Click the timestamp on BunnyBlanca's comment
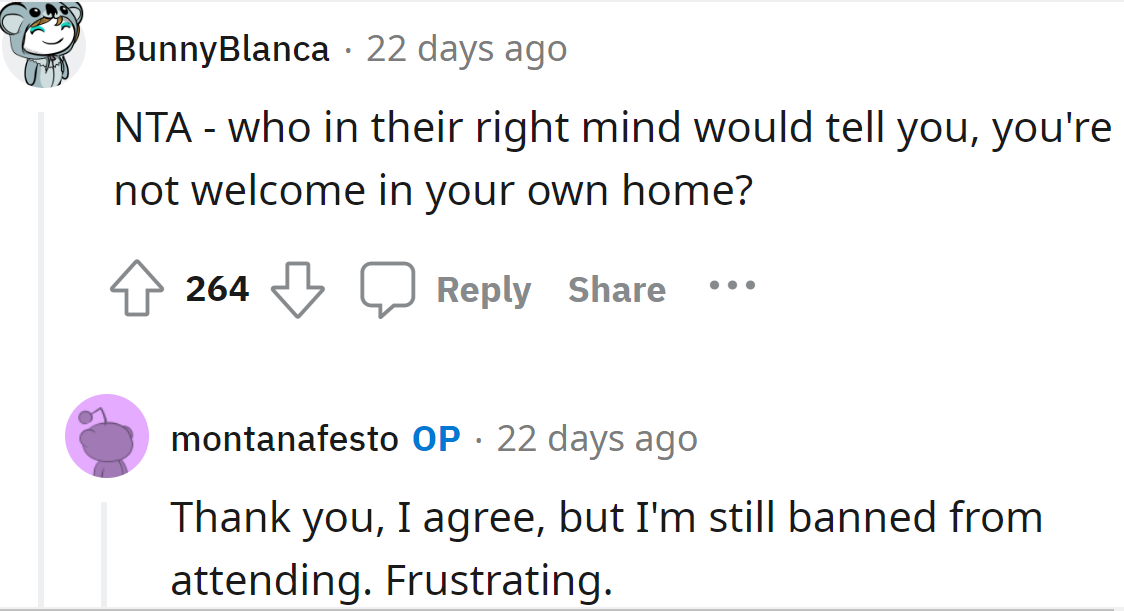The image size is (1124, 611). coord(466,48)
